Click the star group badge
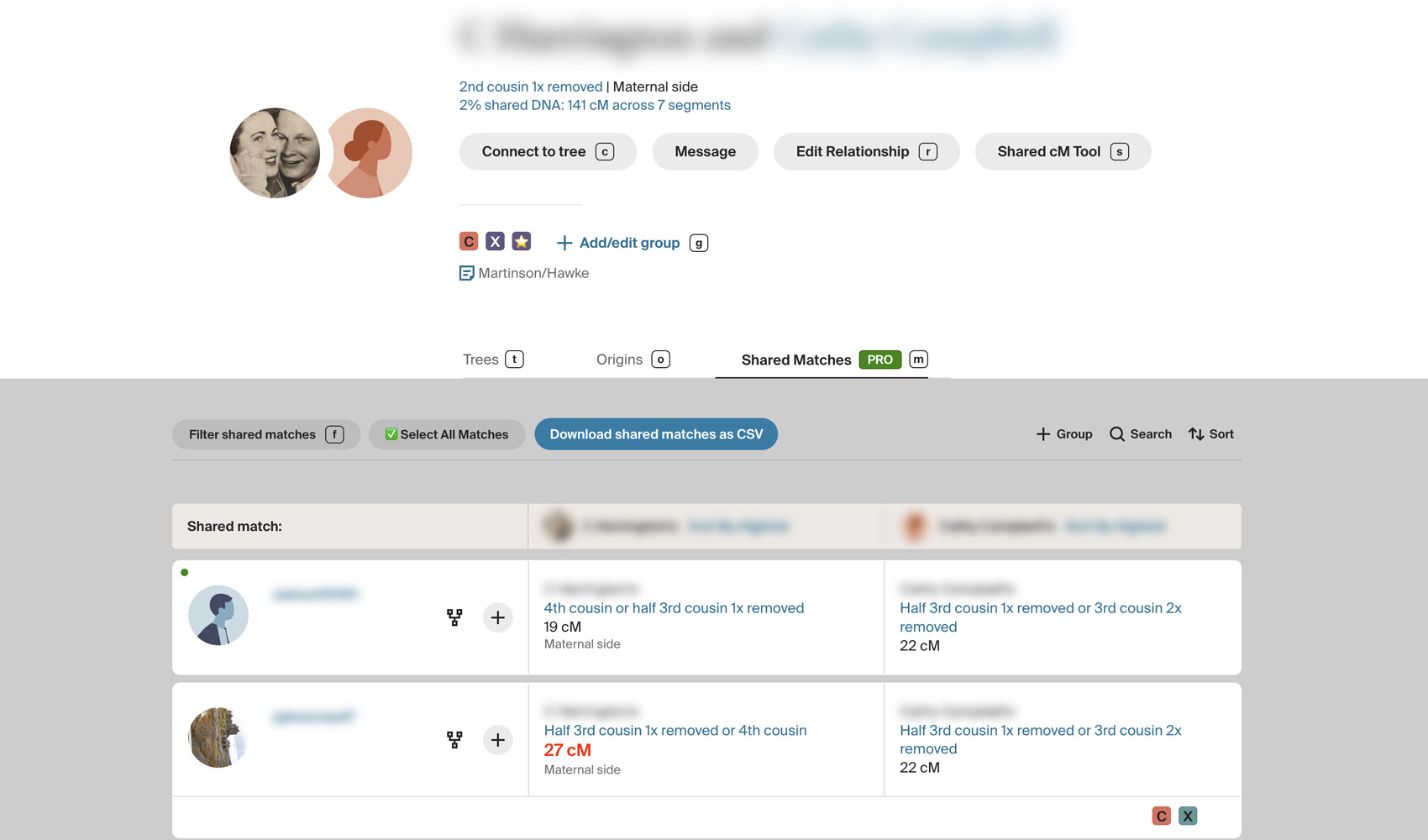Viewport: 1428px width, 840px height. [522, 242]
